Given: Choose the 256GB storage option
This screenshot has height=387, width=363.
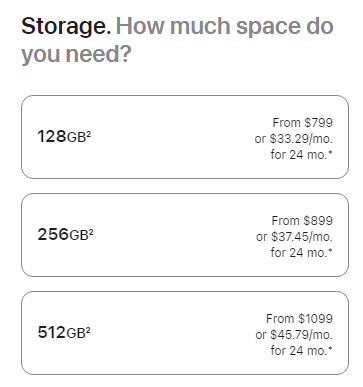Looking at the screenshot, I should click(x=185, y=235).
